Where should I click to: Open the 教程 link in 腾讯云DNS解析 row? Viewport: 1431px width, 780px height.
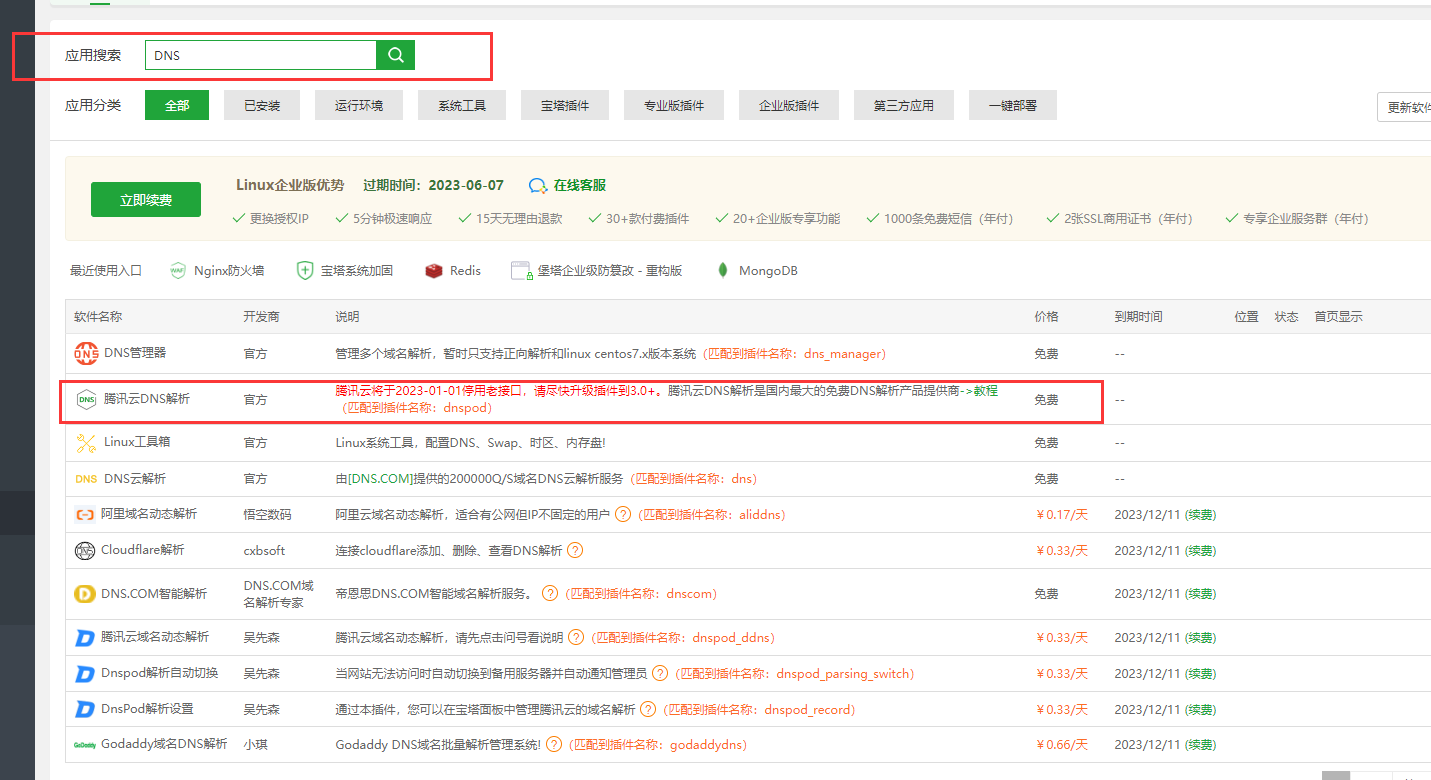(x=985, y=391)
